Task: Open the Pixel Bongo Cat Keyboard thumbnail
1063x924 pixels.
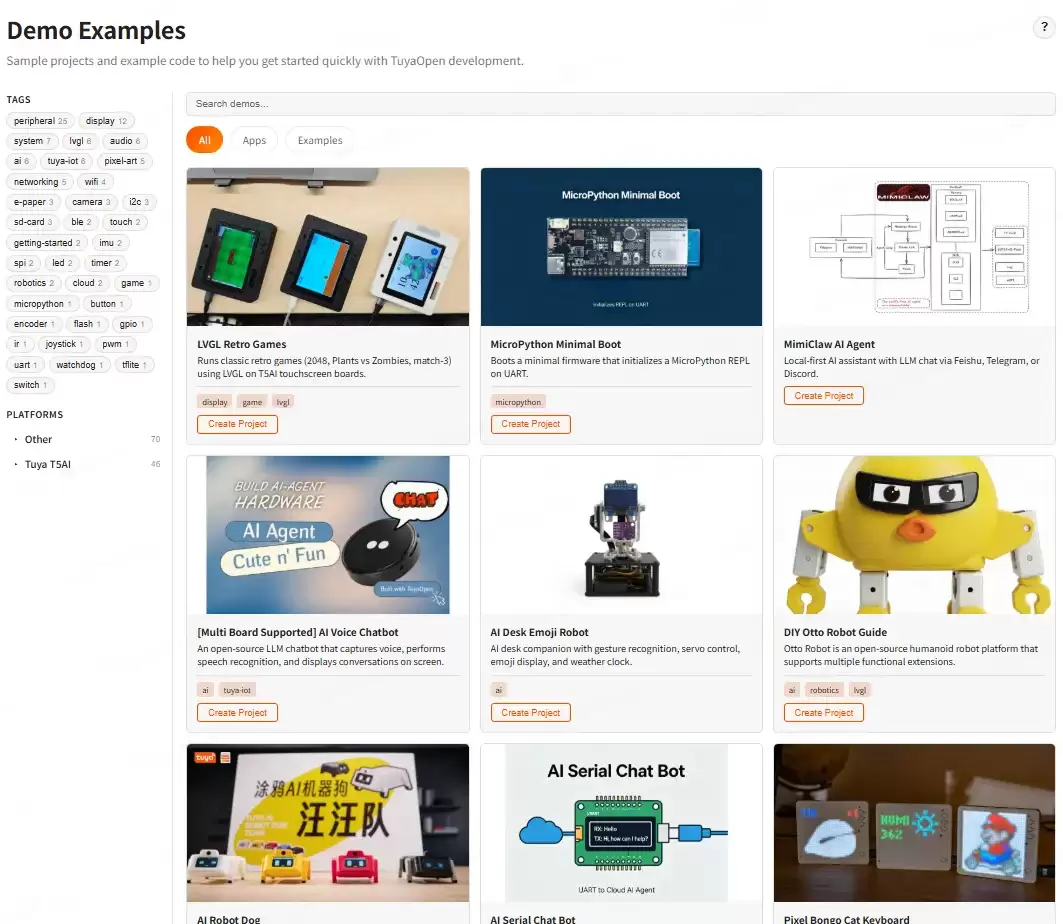Action: coord(914,823)
